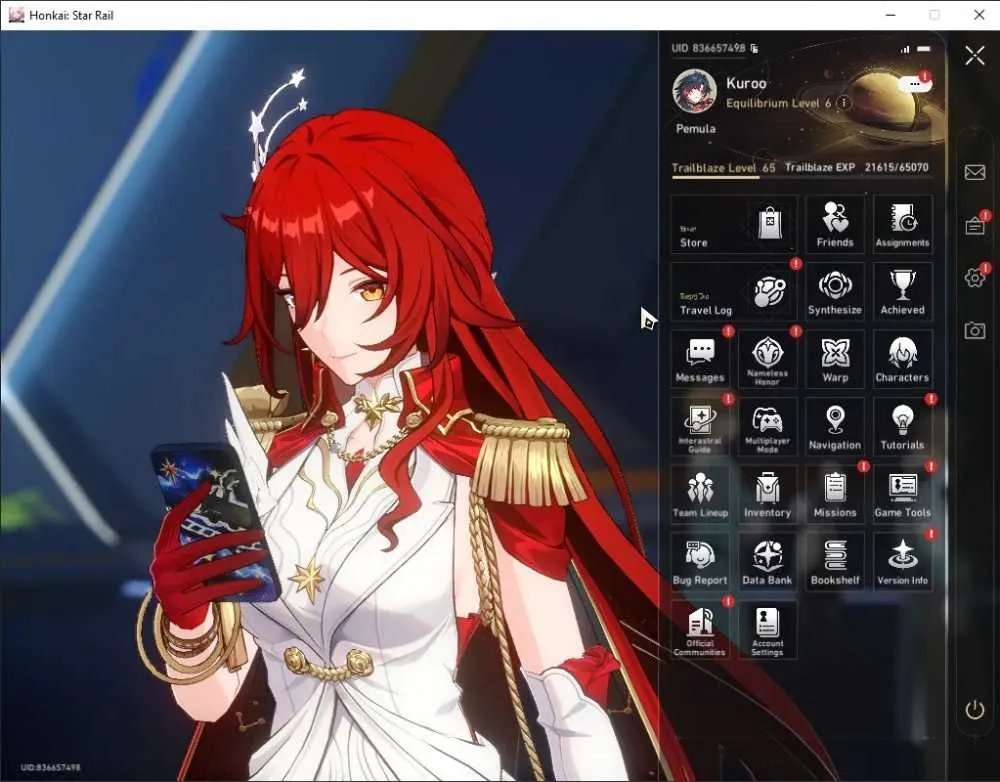Open the Team Lineup menu
The width and height of the screenshot is (1000, 782).
(700, 495)
